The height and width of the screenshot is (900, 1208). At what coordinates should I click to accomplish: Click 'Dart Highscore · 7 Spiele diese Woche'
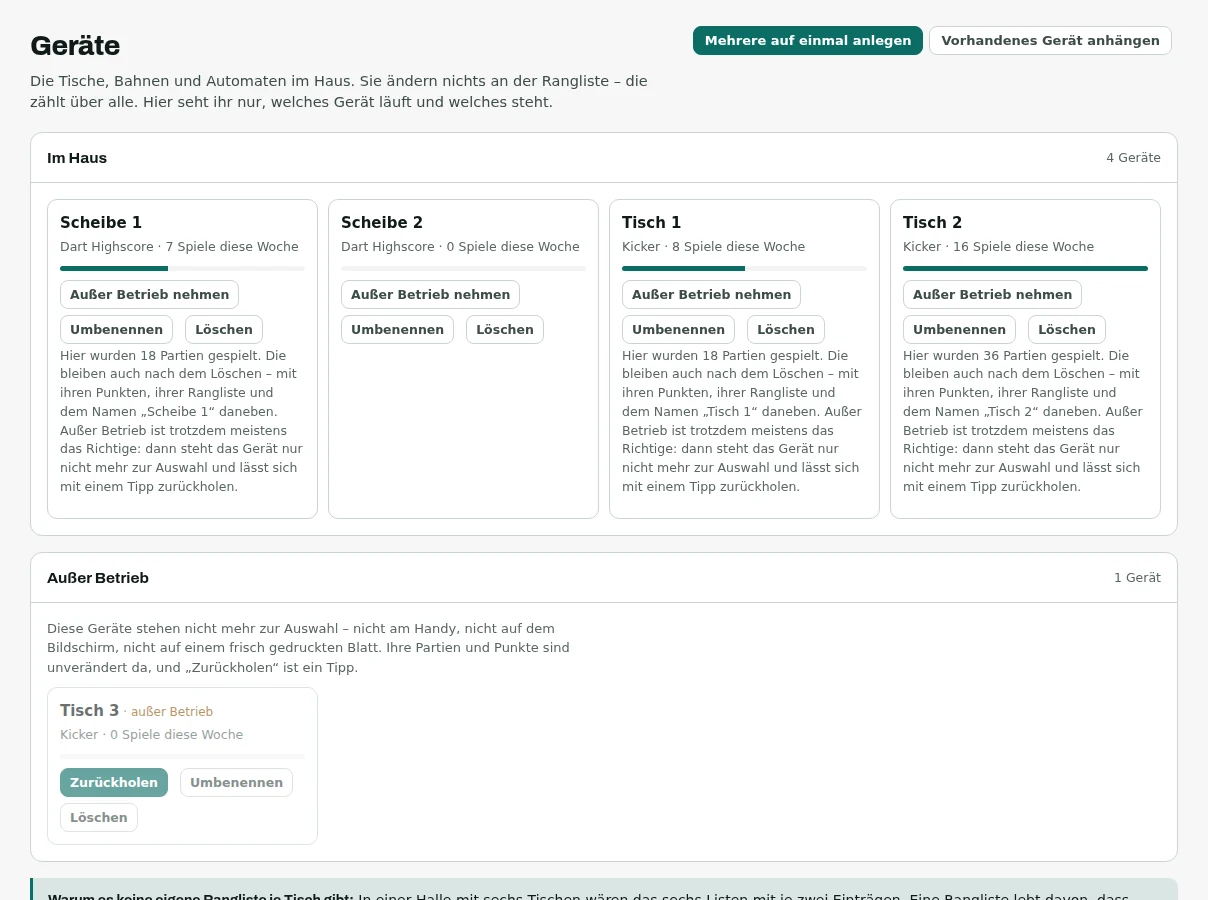click(179, 247)
